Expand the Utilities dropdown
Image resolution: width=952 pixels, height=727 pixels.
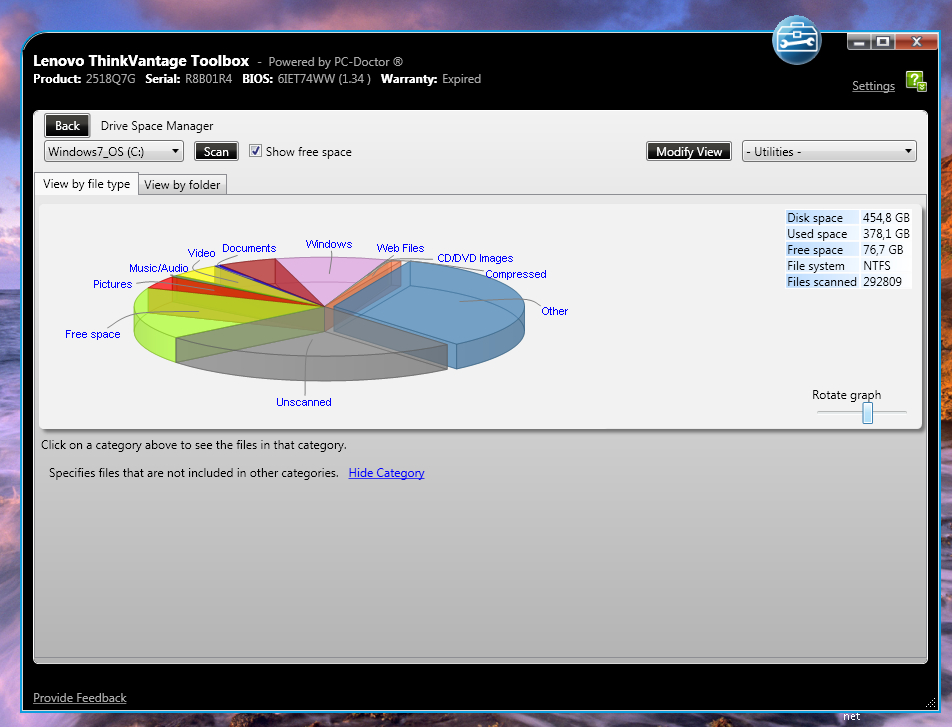pyautogui.click(x=829, y=151)
